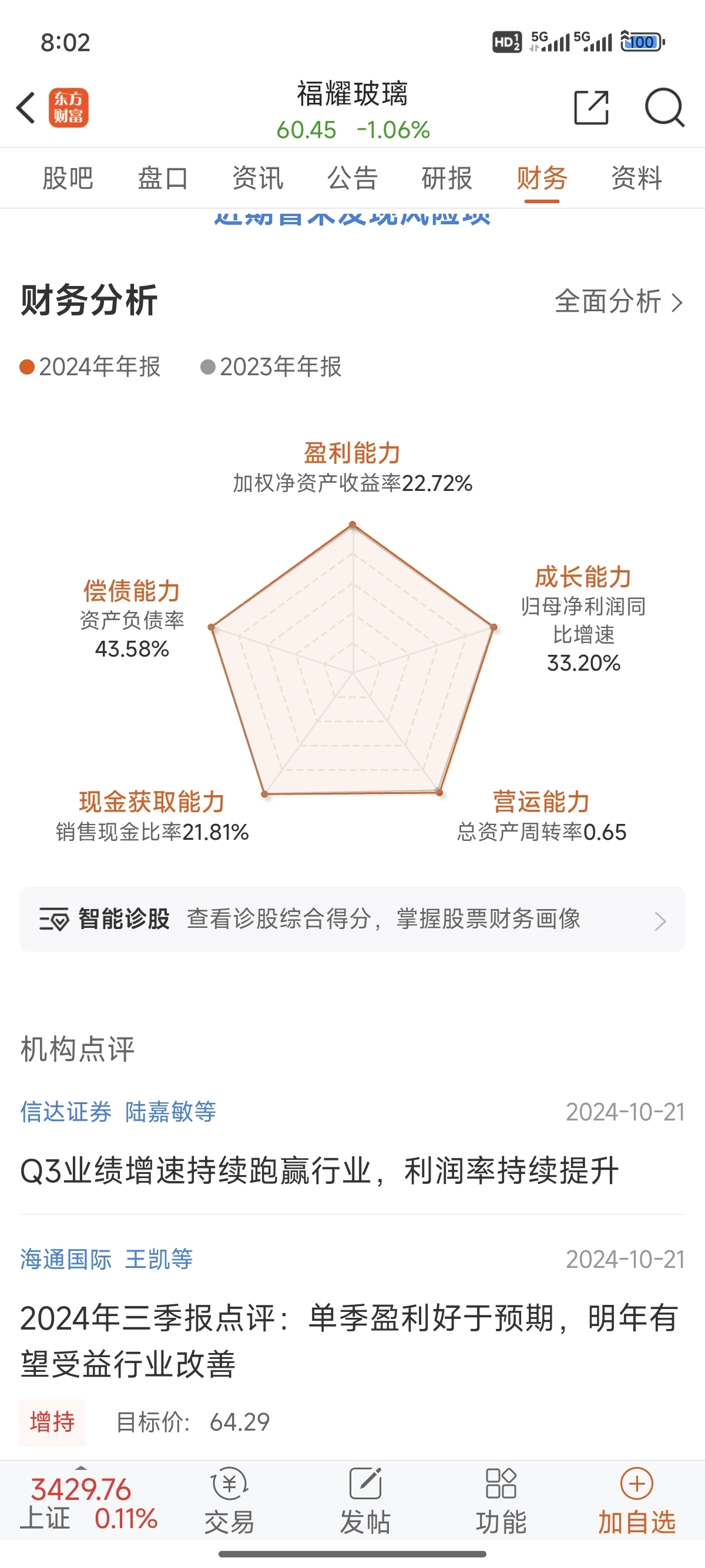The height and width of the screenshot is (1568, 705).
Task: Open the Q3业绩增速 report headline
Action: [x=319, y=1170]
